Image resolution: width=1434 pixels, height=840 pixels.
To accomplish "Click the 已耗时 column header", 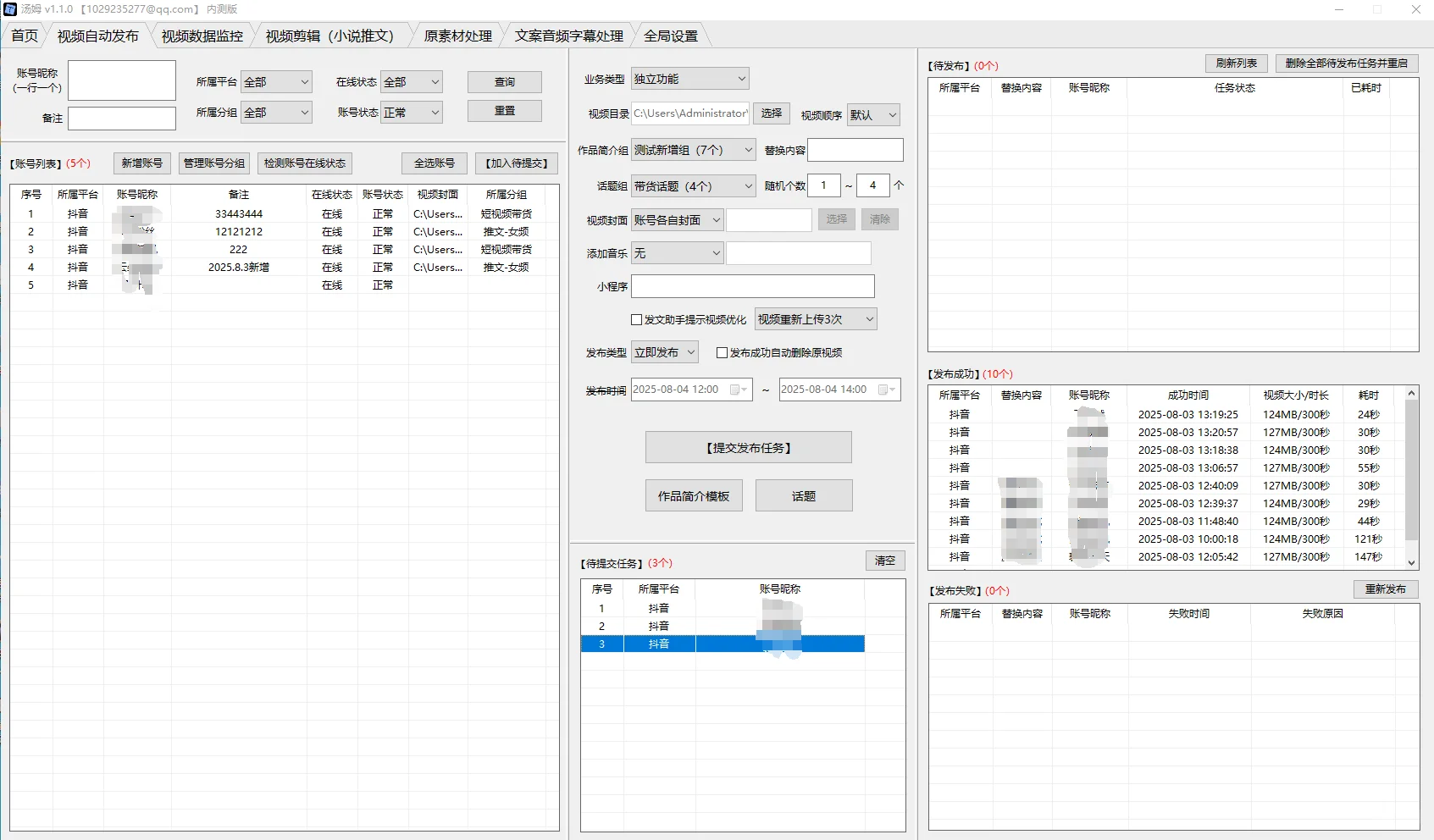I will pos(1366,88).
